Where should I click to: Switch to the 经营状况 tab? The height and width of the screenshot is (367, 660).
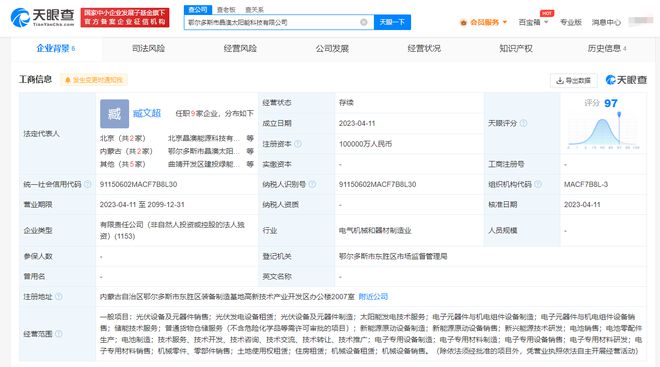pos(424,49)
